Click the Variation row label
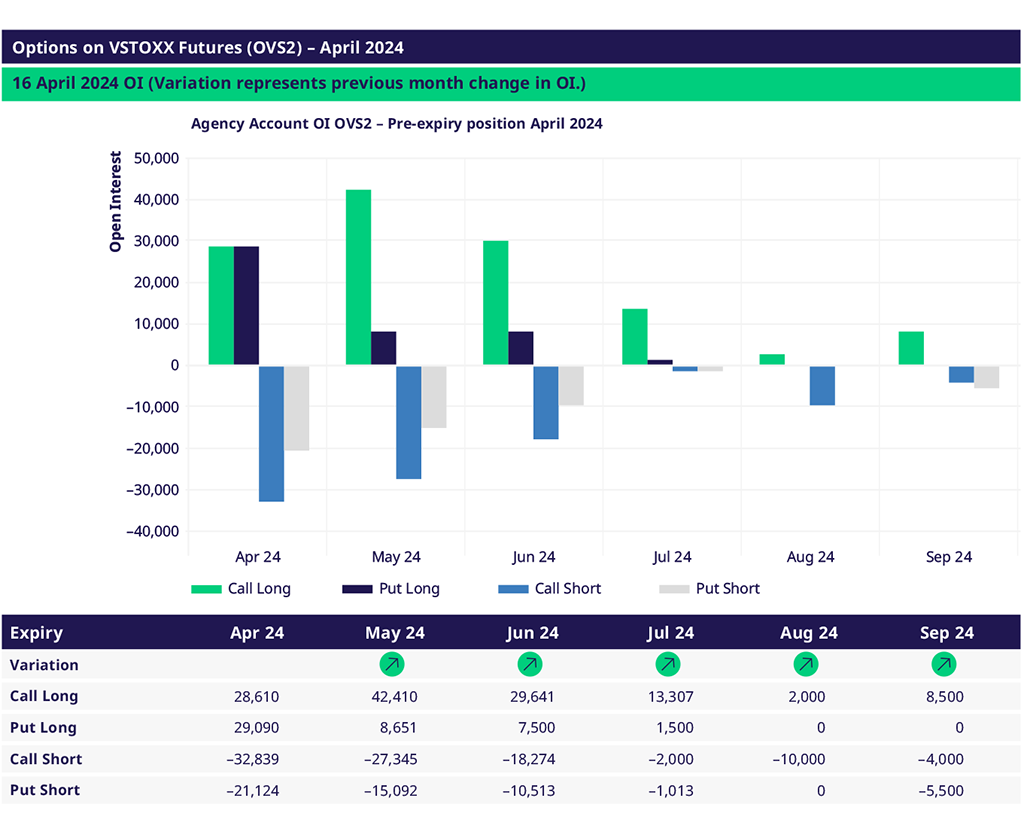 (x=44, y=665)
